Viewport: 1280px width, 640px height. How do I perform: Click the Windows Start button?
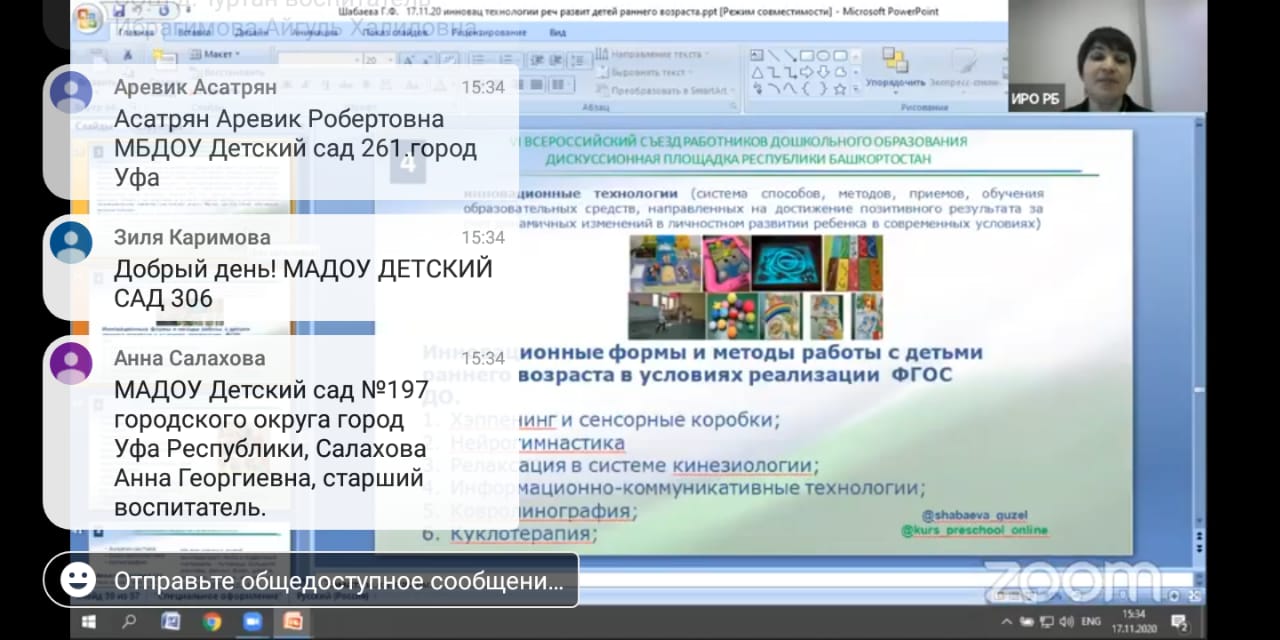[x=88, y=621]
